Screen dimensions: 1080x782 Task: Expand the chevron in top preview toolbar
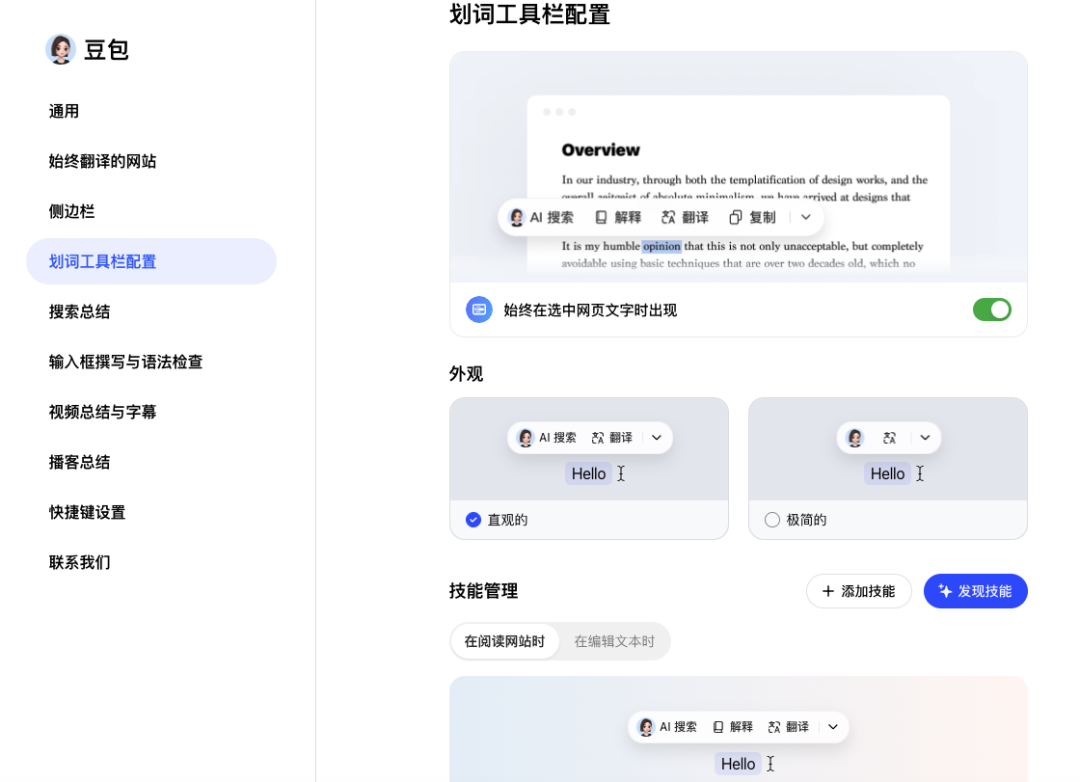tap(806, 217)
